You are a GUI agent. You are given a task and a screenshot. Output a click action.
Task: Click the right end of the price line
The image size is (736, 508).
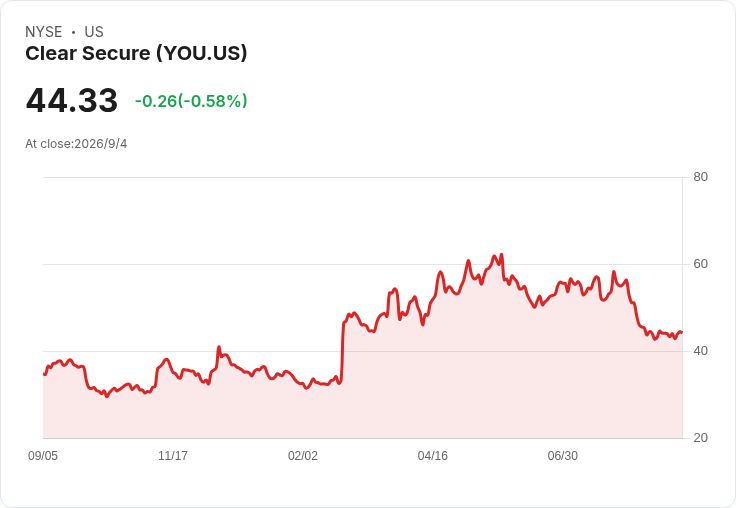[681, 332]
